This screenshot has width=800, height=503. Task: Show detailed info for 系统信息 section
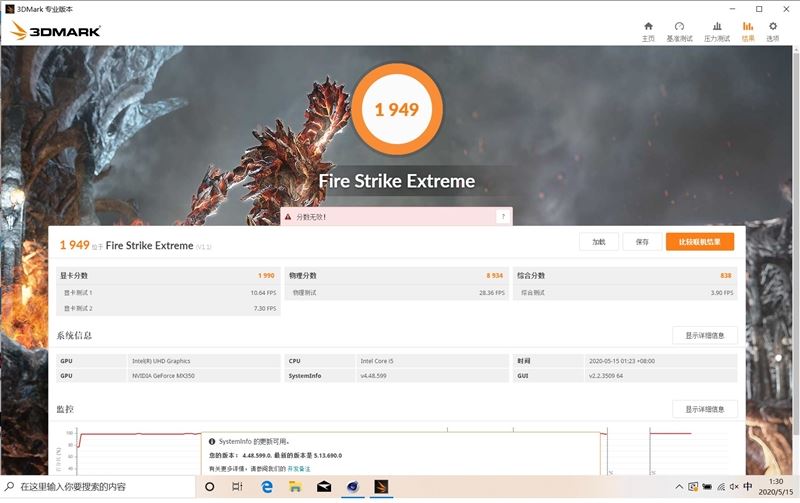point(704,335)
